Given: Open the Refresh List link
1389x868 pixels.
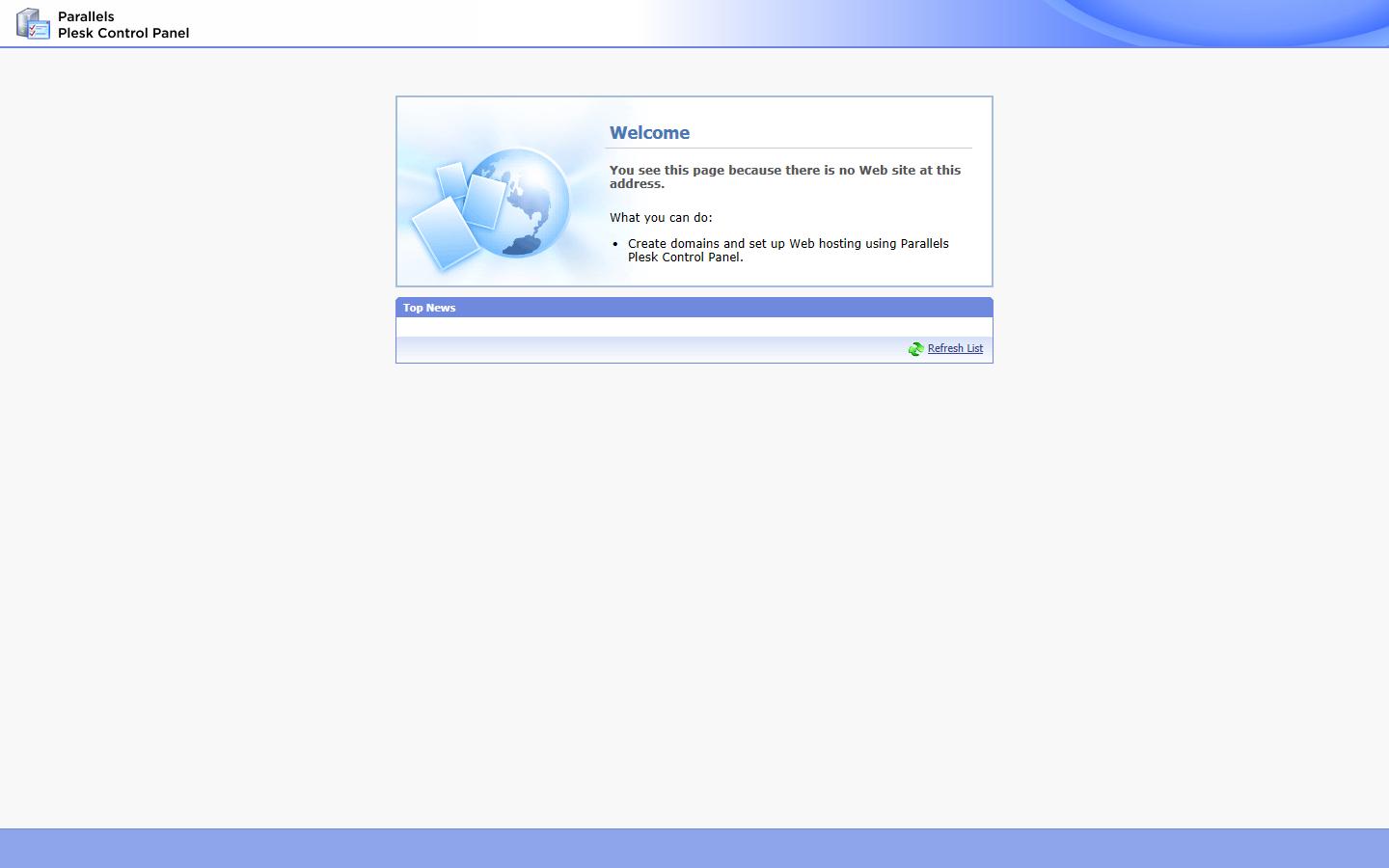Looking at the screenshot, I should 955,349.
